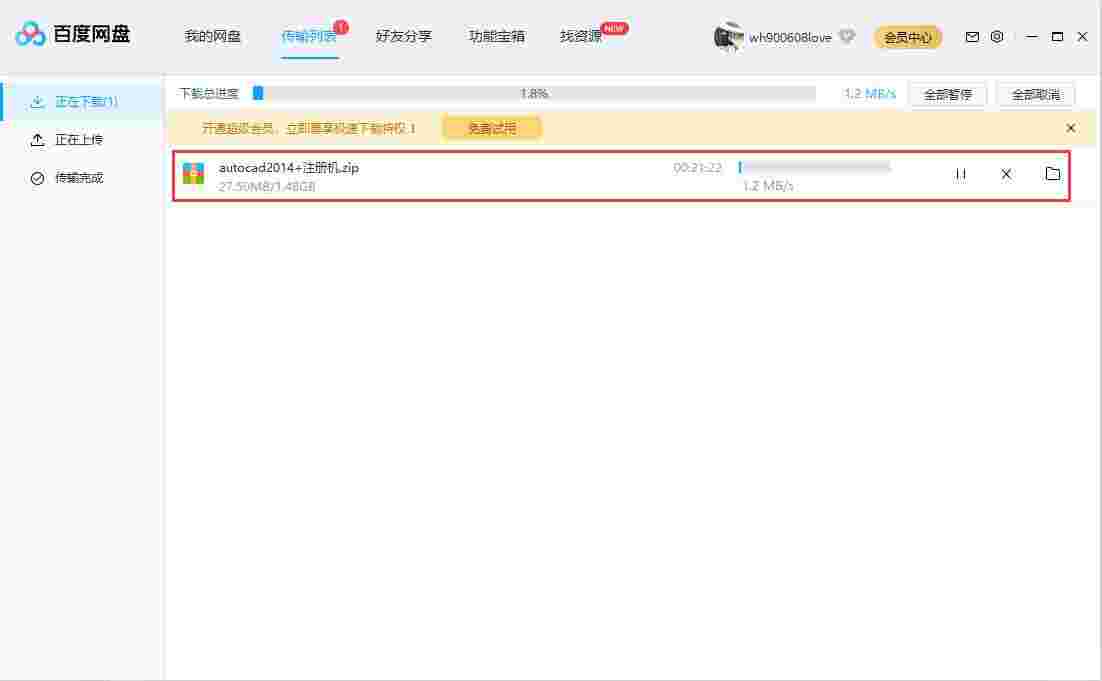Screen dimensions: 1102x681
Task: Open the 我的网盘 tab
Action: point(212,36)
